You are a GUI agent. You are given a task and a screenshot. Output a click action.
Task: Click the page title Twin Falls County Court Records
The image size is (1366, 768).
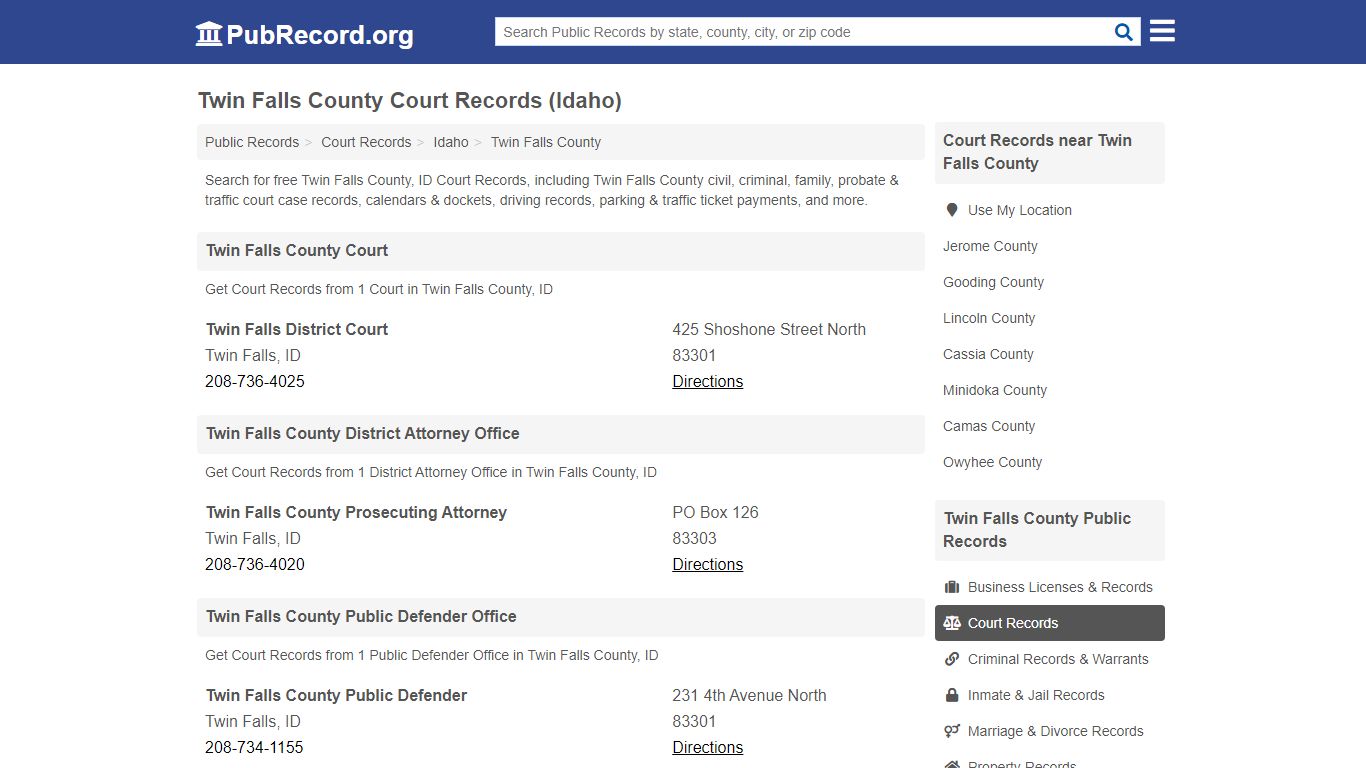pos(410,100)
